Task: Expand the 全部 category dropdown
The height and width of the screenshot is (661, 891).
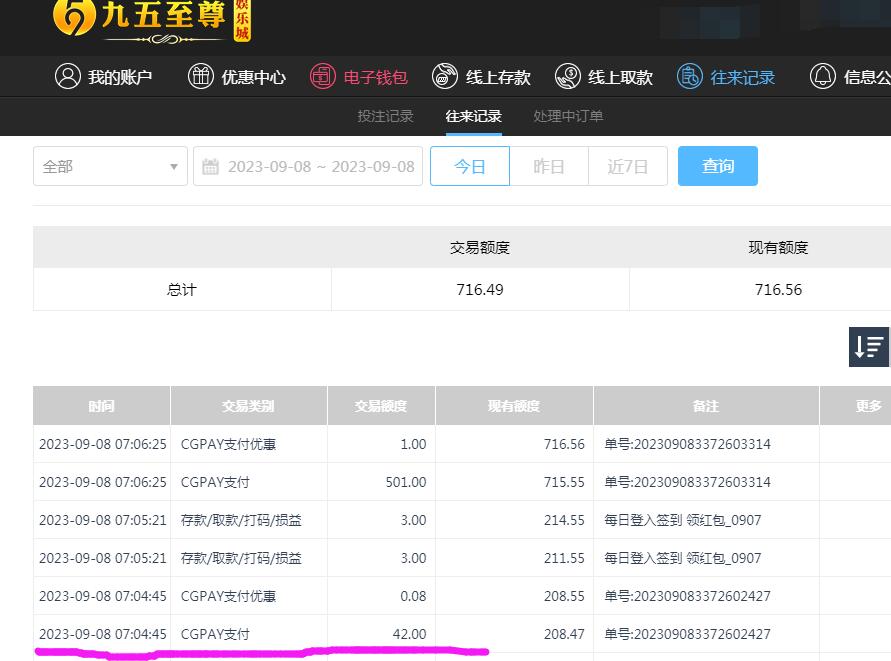Action: tap(110, 166)
